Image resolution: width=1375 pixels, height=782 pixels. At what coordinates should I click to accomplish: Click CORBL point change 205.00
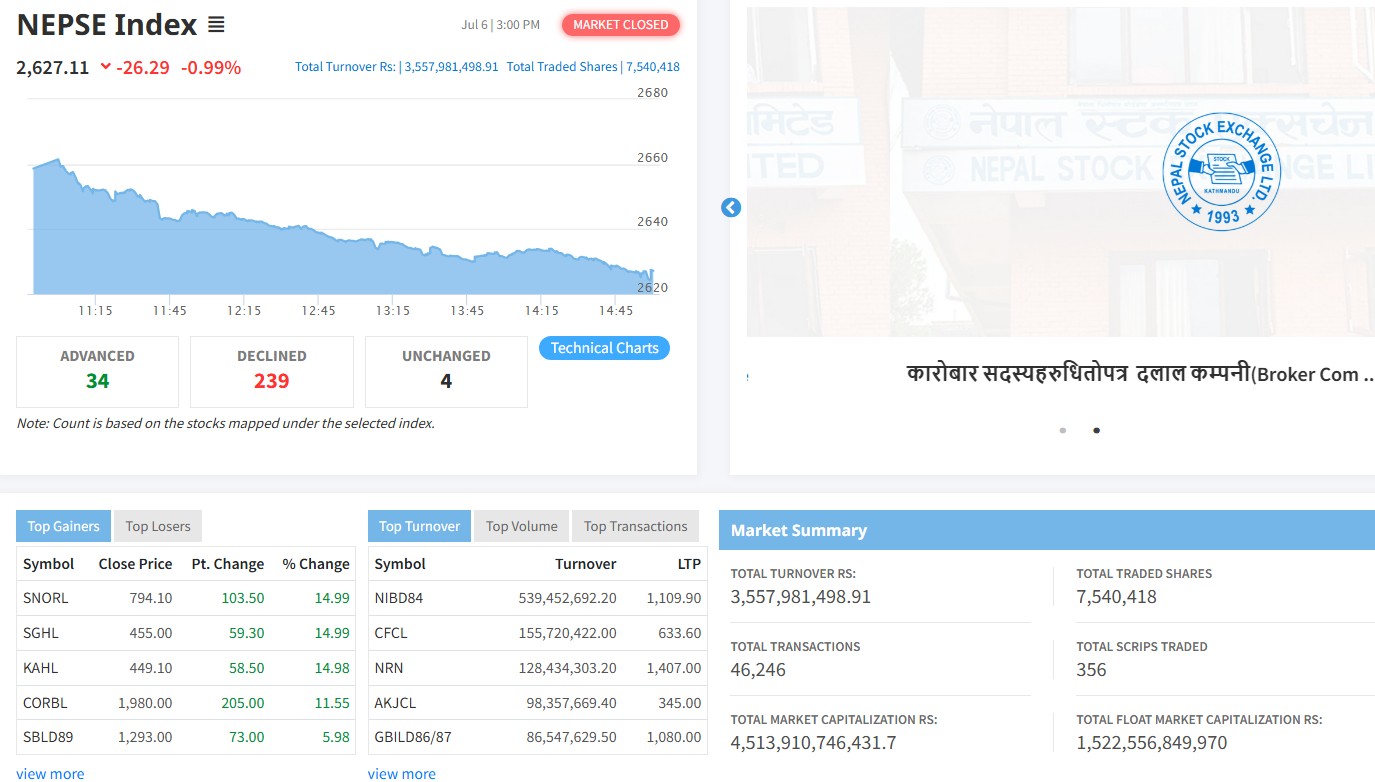245,703
